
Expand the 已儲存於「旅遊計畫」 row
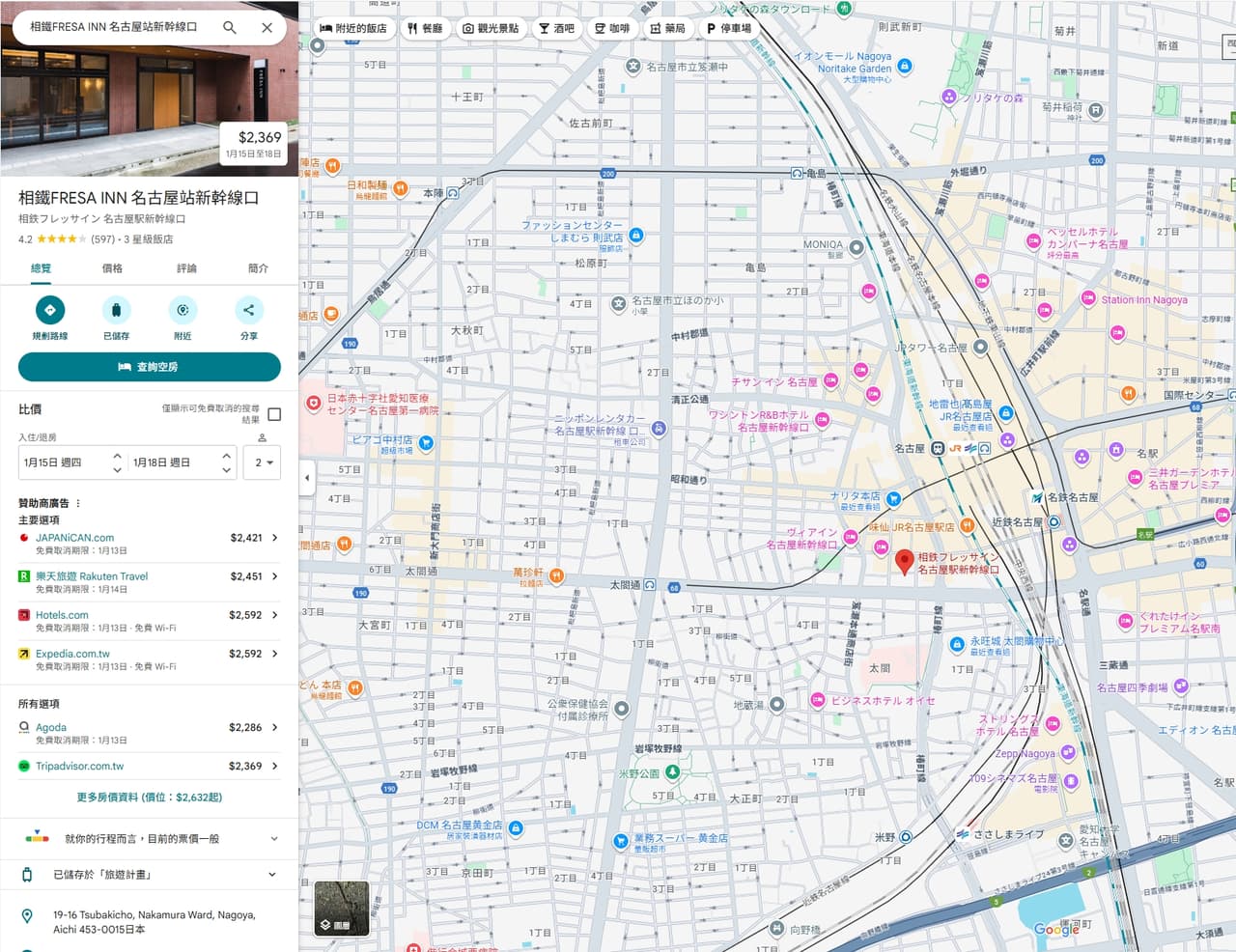coord(150,875)
